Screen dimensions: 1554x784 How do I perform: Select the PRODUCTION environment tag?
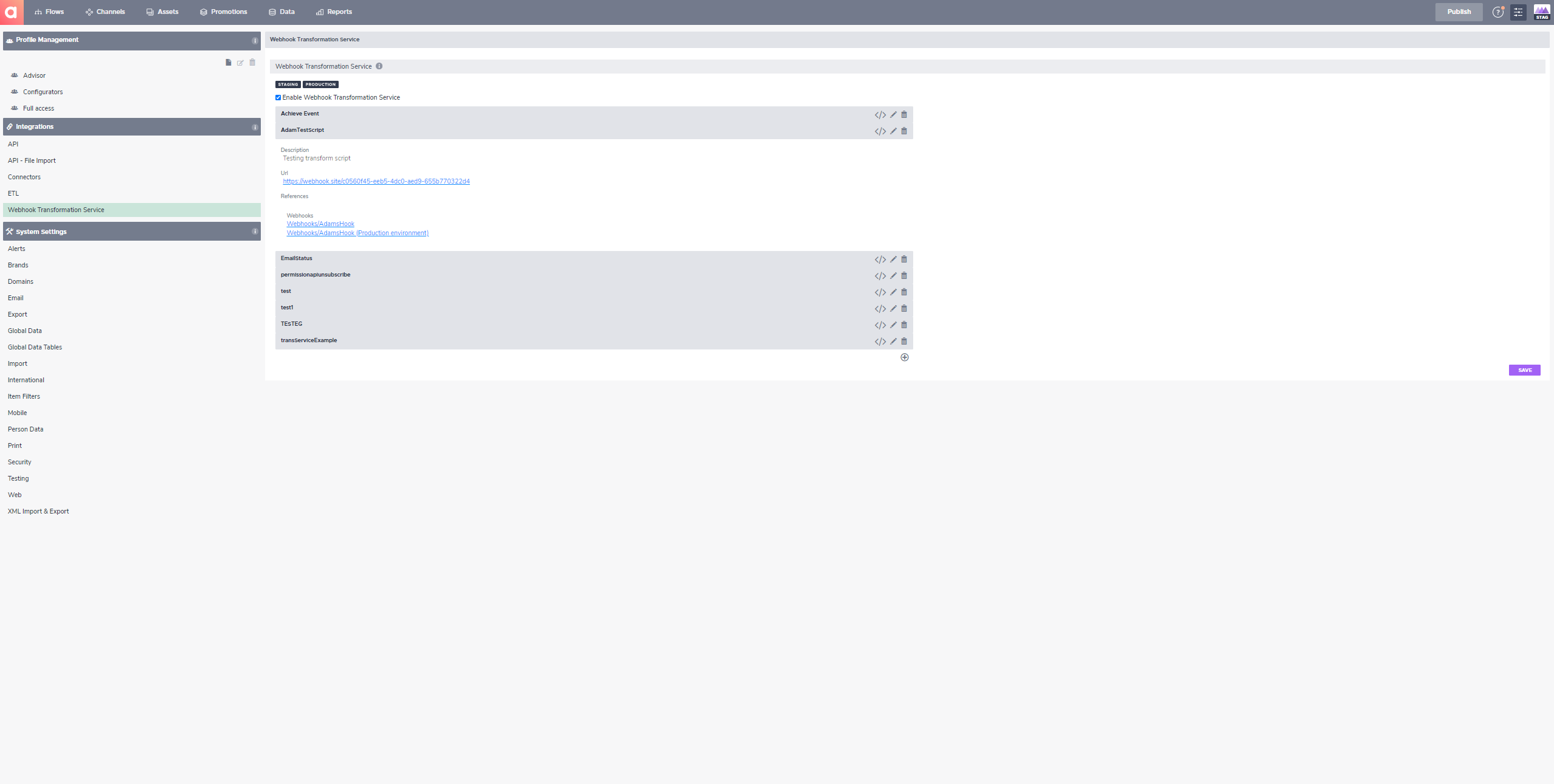tap(320, 84)
